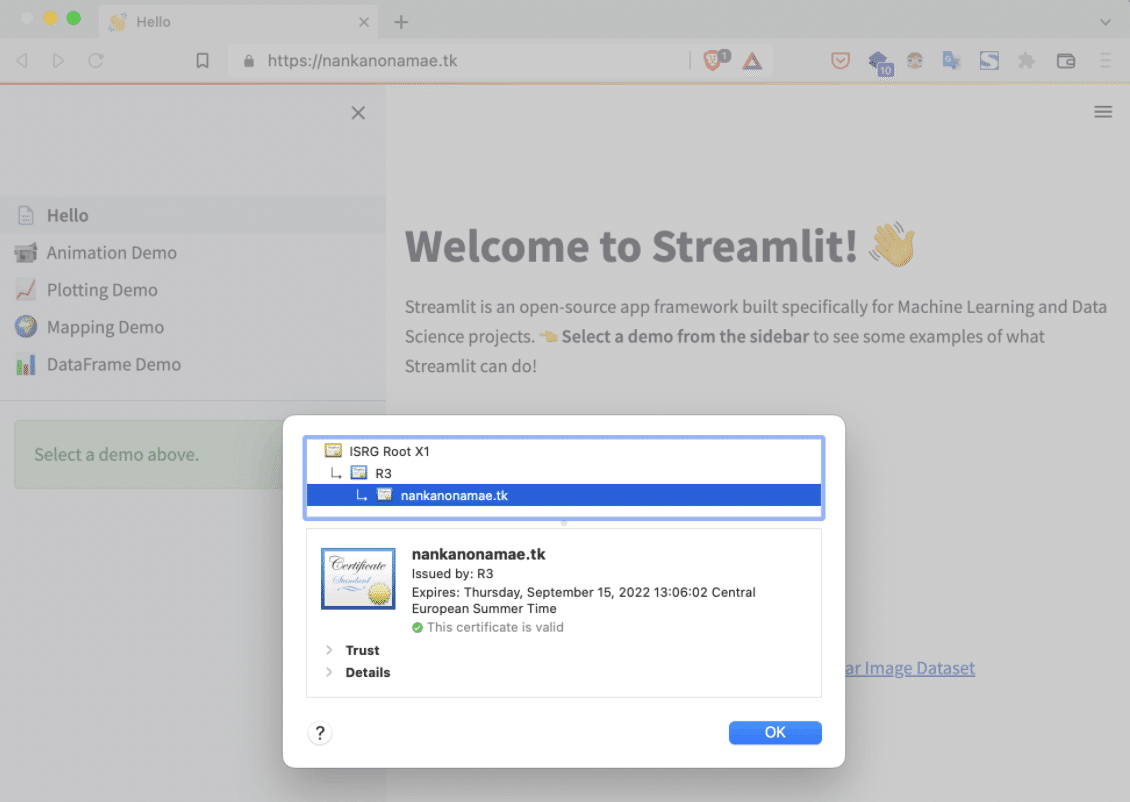Click OK to dismiss certificate dialog
The height and width of the screenshot is (802, 1130).
775,733
